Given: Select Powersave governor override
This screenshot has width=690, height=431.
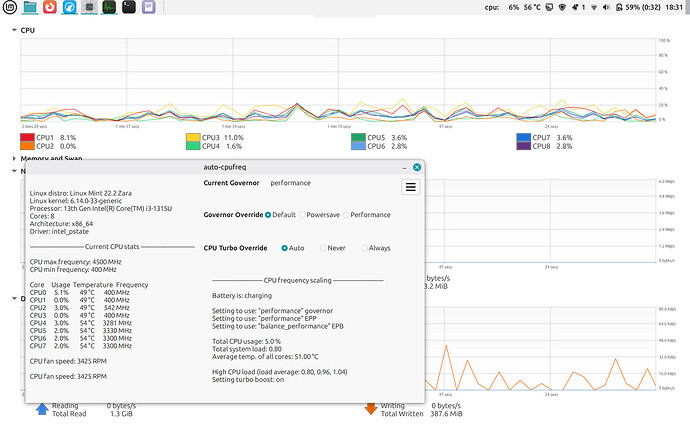Looking at the screenshot, I should point(319,215).
